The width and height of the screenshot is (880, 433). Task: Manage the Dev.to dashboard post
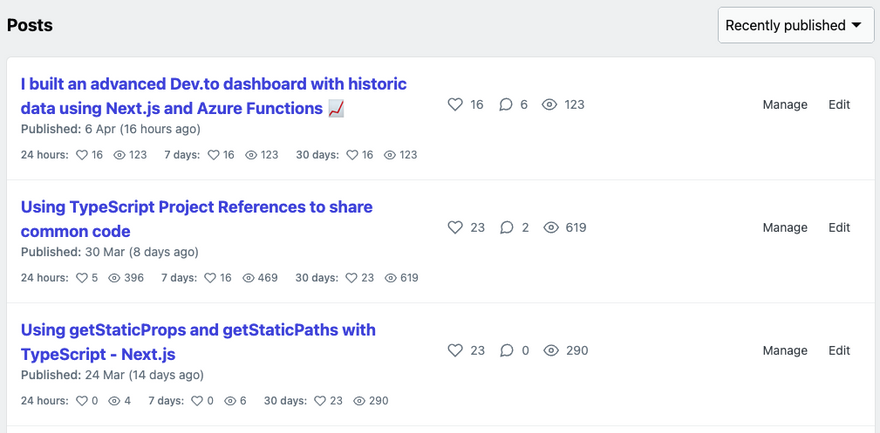(785, 104)
